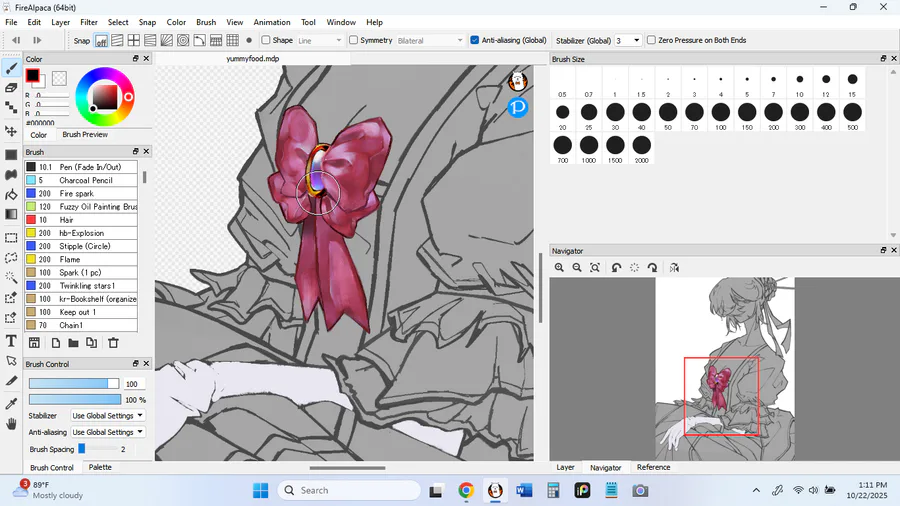Select the Gradient tool
Viewport: 900px width, 506px height.
point(11,214)
